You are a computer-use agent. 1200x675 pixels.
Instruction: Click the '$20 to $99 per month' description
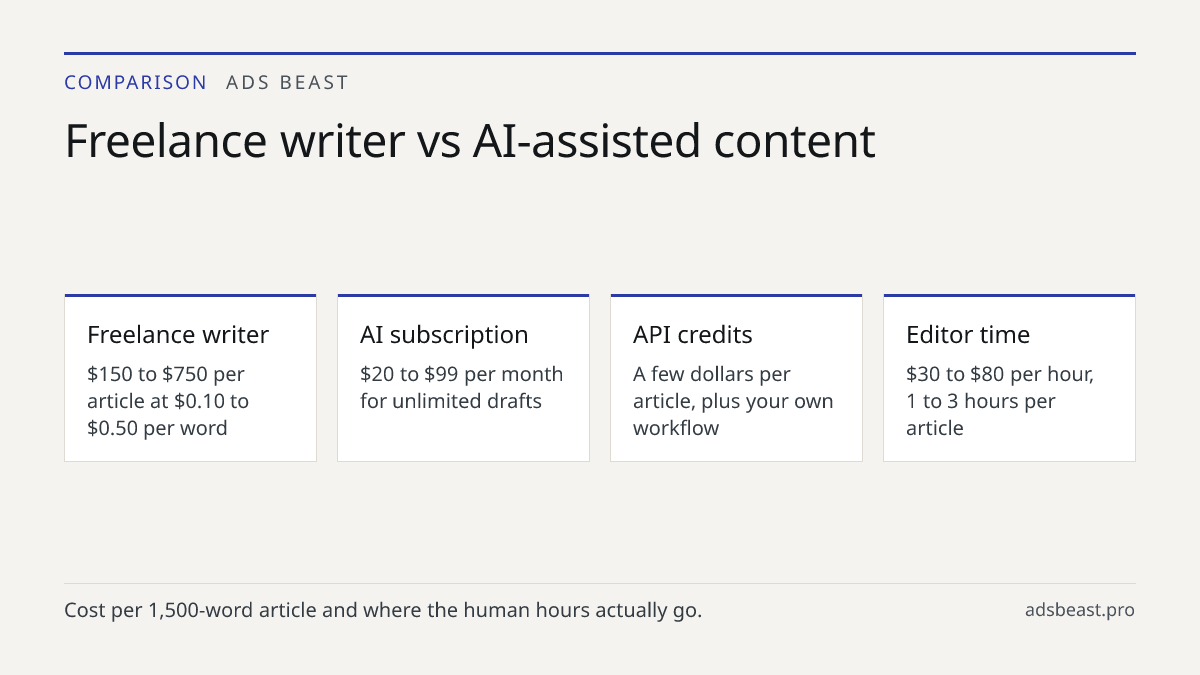[461, 388]
